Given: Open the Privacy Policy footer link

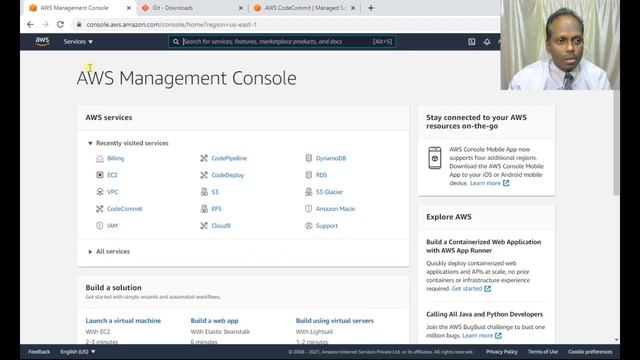Looking at the screenshot, I should 502,352.
